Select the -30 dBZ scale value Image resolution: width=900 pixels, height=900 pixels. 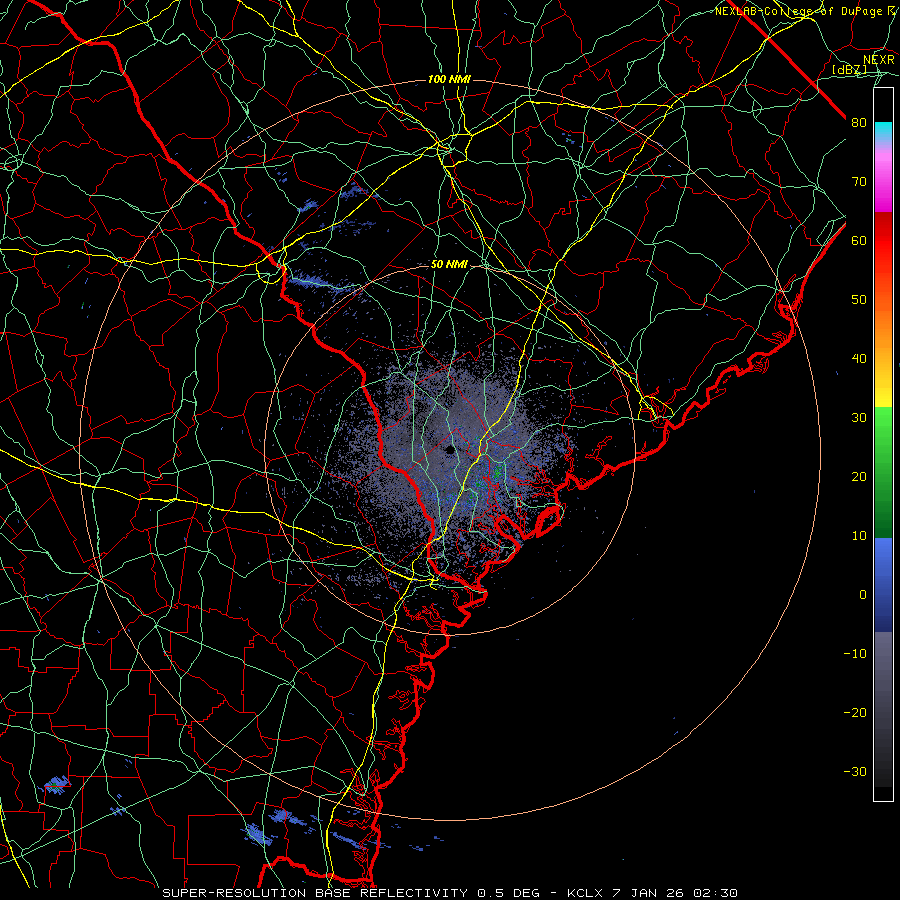[x=855, y=771]
